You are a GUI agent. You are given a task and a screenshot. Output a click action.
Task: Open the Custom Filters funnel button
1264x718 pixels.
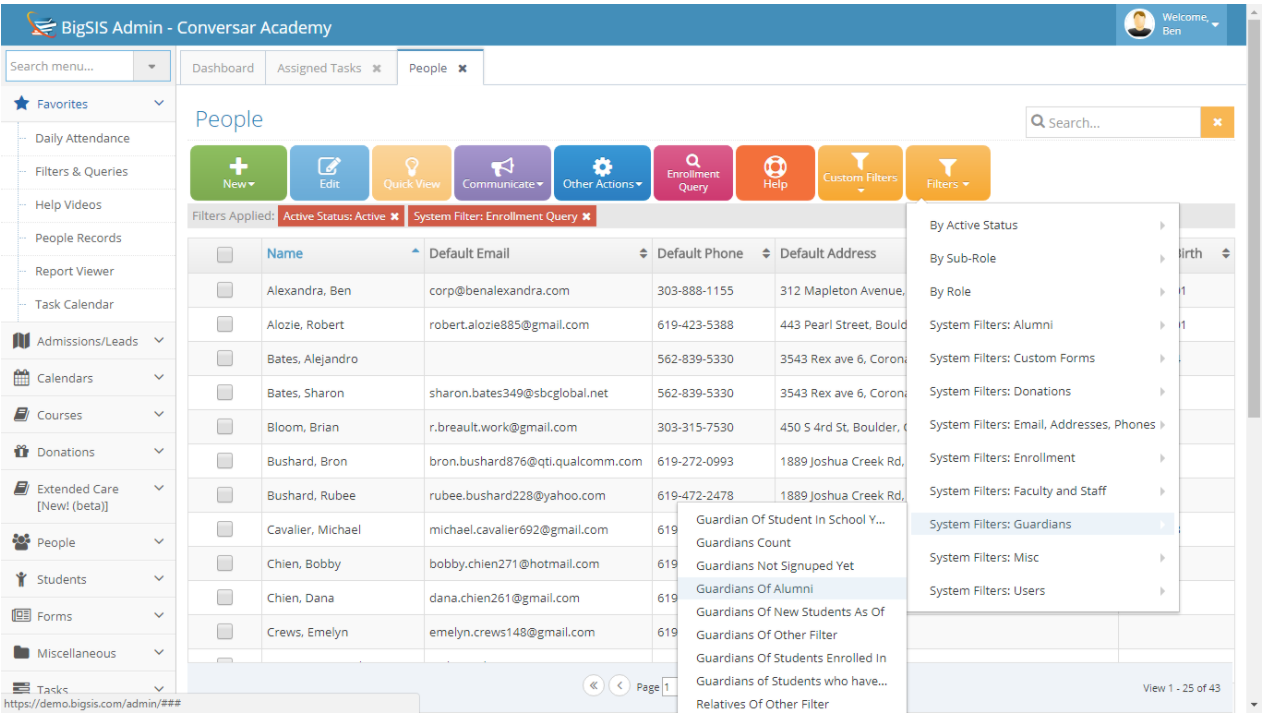coord(860,173)
